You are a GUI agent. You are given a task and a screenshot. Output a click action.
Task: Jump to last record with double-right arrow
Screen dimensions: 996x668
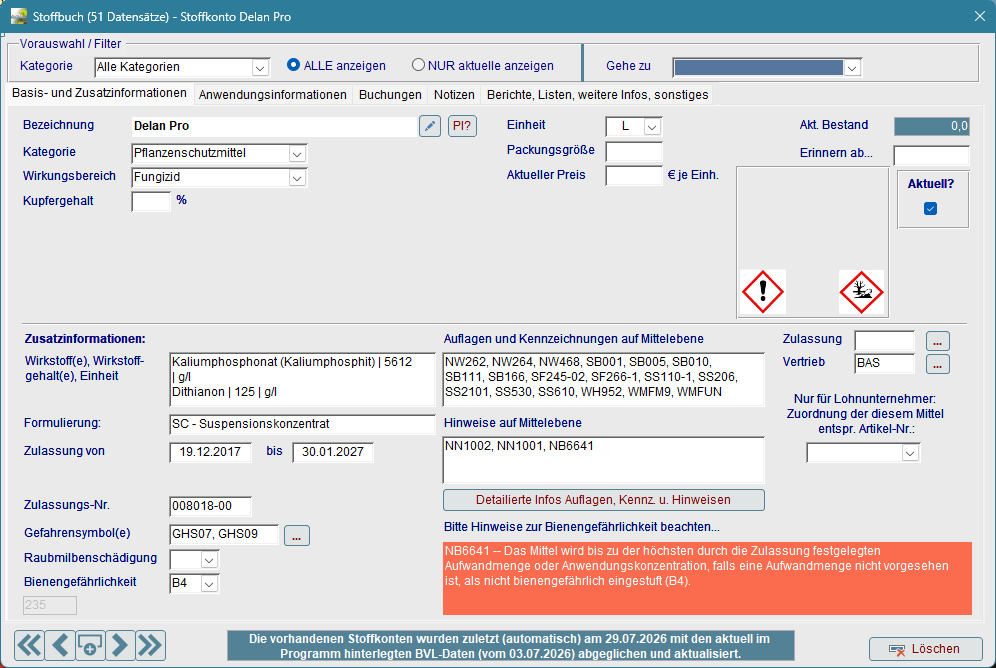(151, 646)
